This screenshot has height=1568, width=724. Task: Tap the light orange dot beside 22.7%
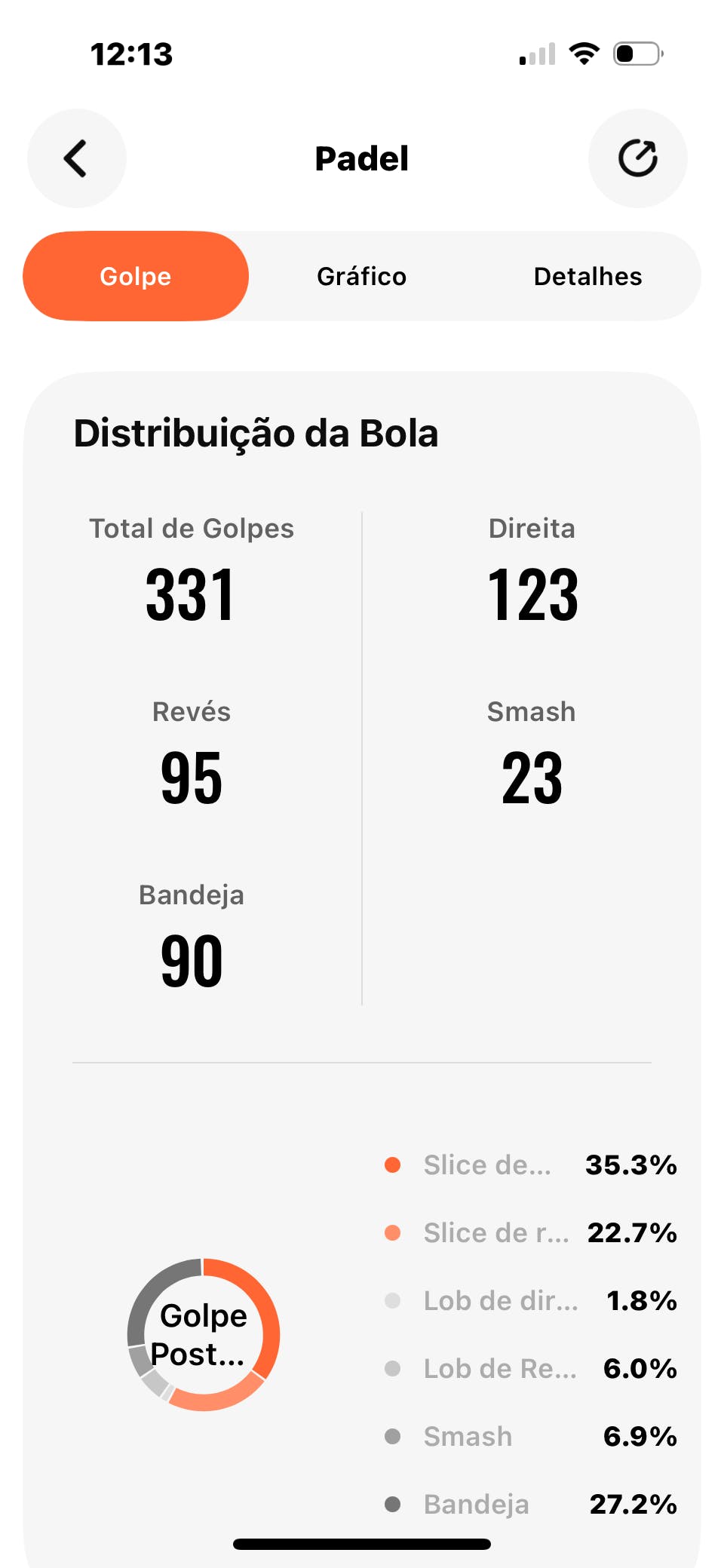coord(392,1232)
